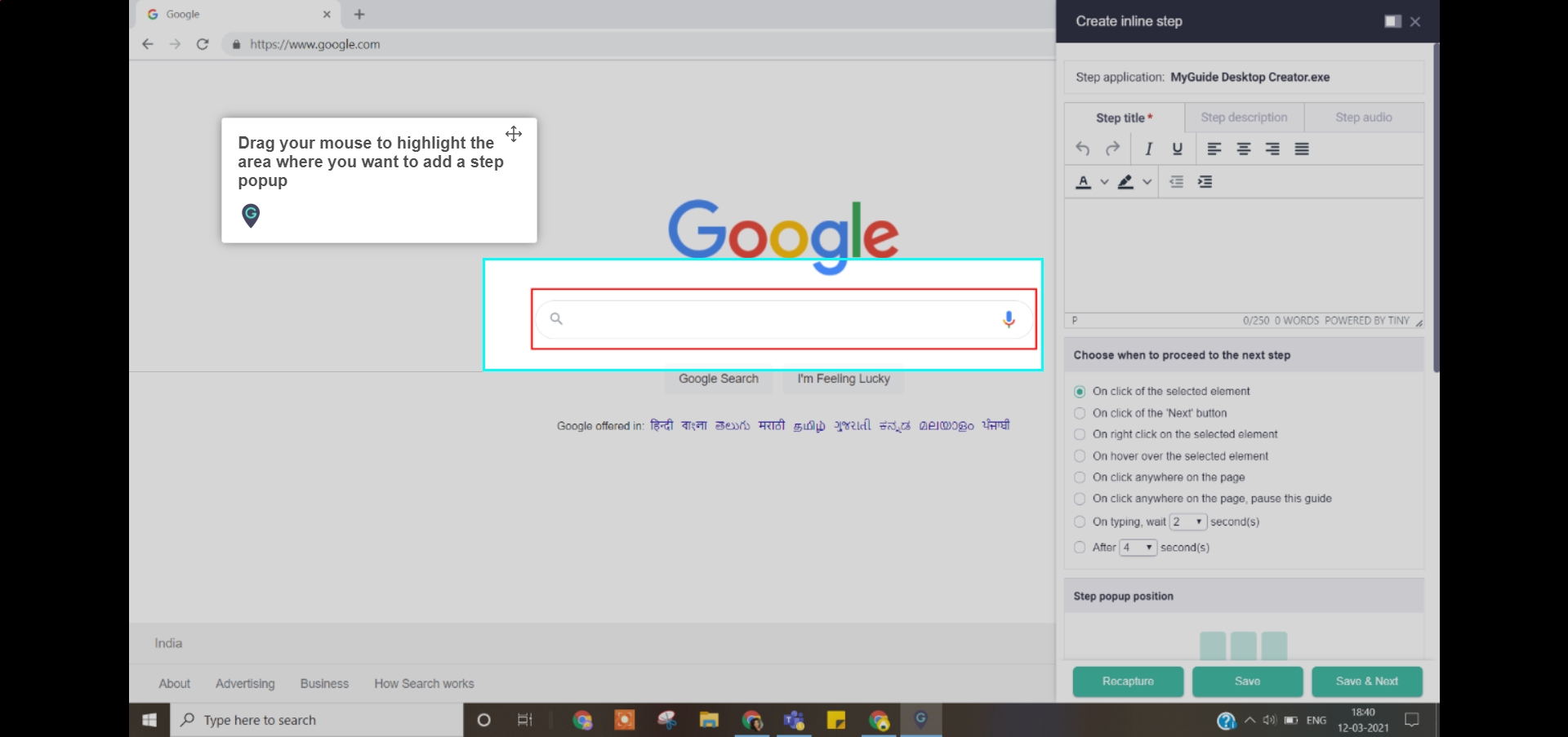Image resolution: width=1568 pixels, height=737 pixels.
Task: Justify the step title text
Action: point(1302,149)
